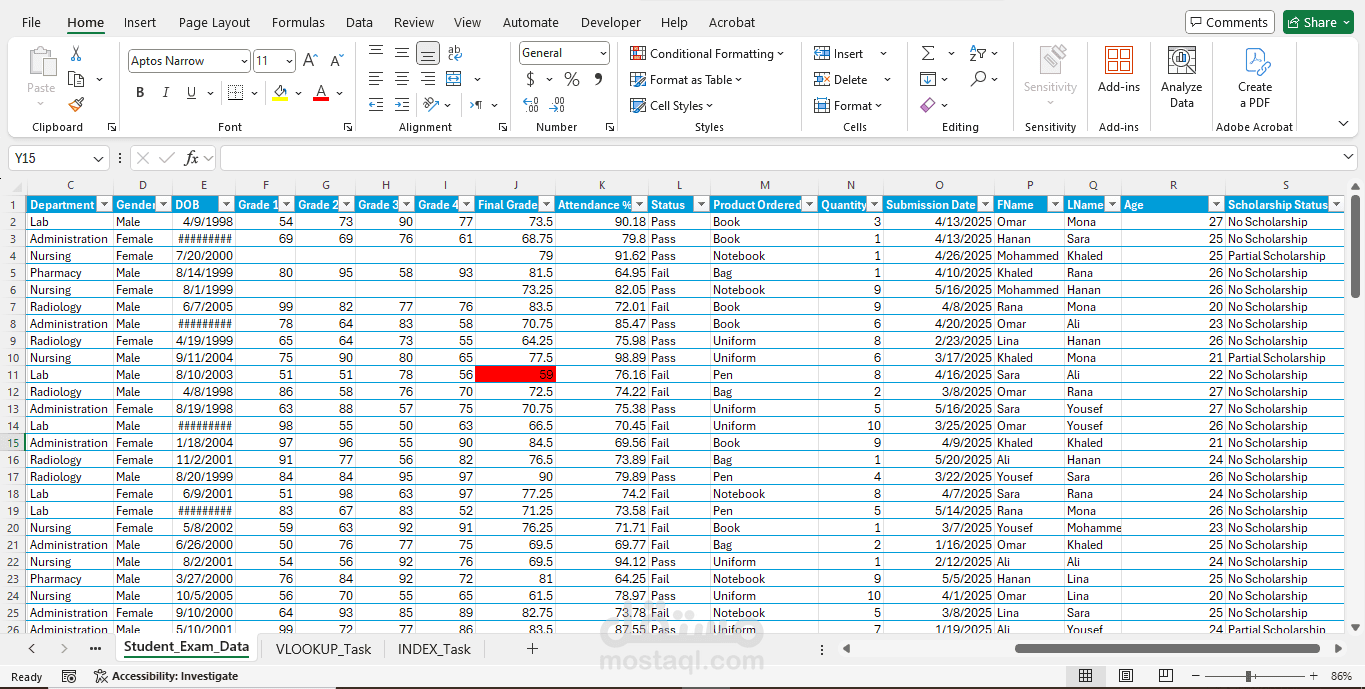Toggle italic formatting
The width and height of the screenshot is (1365, 689).
[x=165, y=93]
